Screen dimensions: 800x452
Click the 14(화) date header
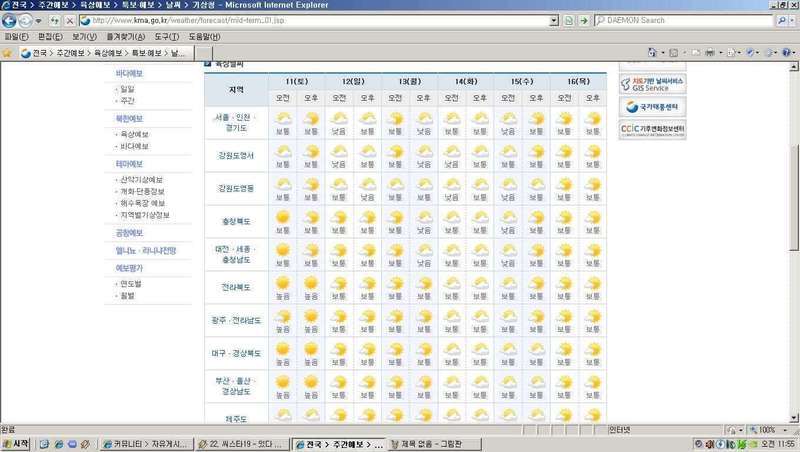click(465, 82)
